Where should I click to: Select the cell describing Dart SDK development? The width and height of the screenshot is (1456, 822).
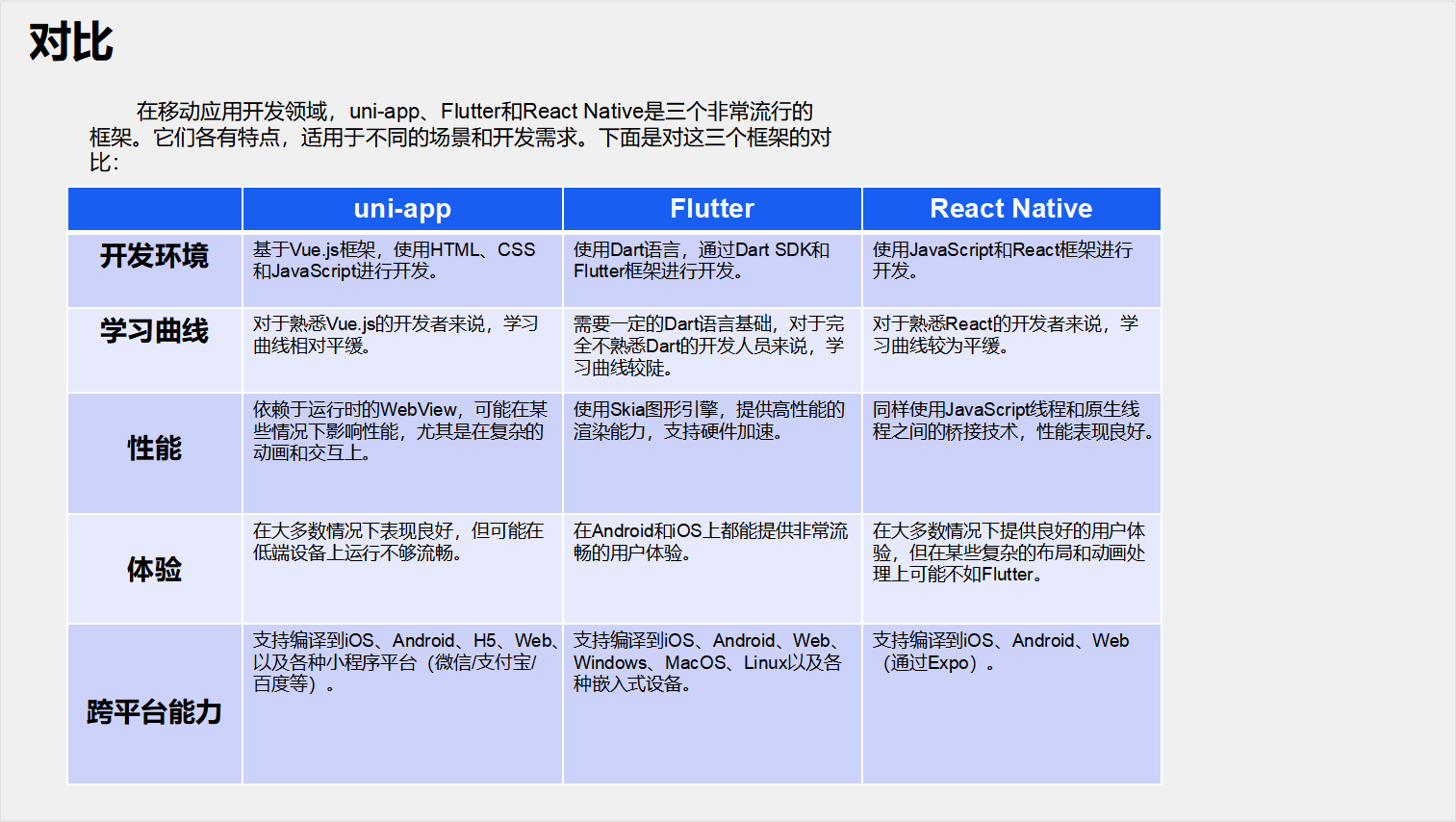(711, 268)
